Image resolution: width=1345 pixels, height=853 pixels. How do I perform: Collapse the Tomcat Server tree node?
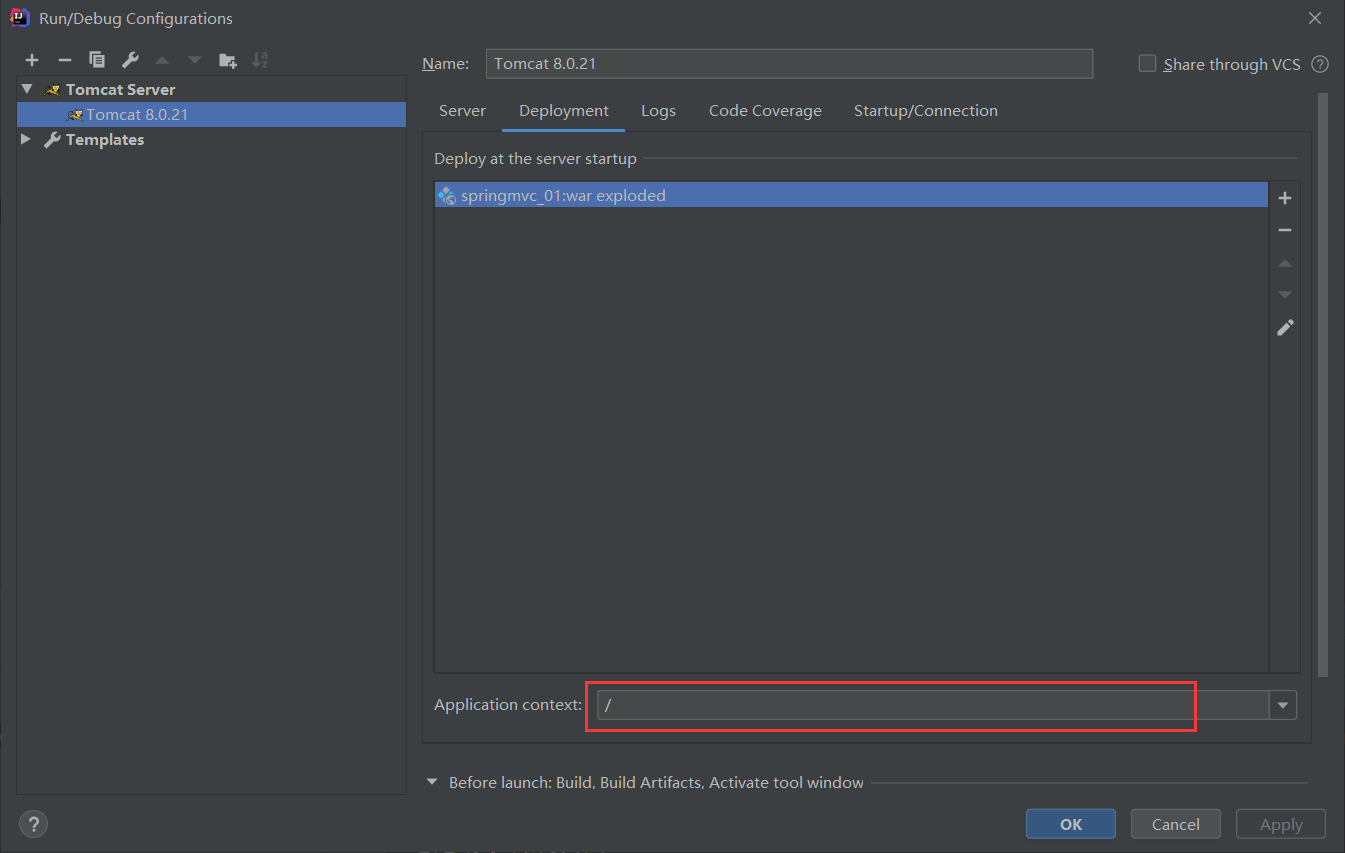27,89
